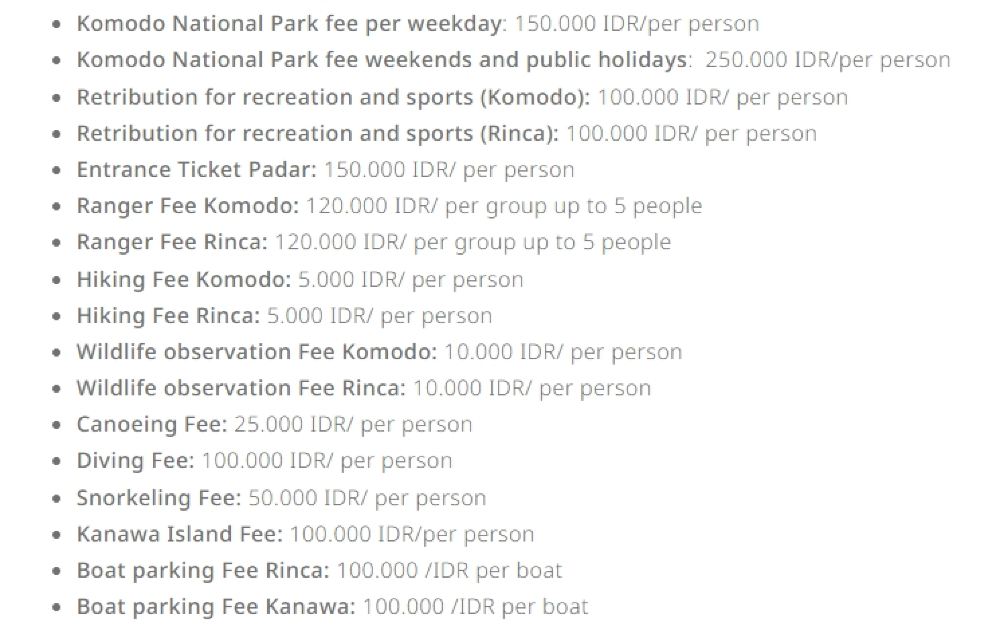Click the 'Kanawa Island Fee' label
The width and height of the screenshot is (1000, 634).
[x=179, y=534]
